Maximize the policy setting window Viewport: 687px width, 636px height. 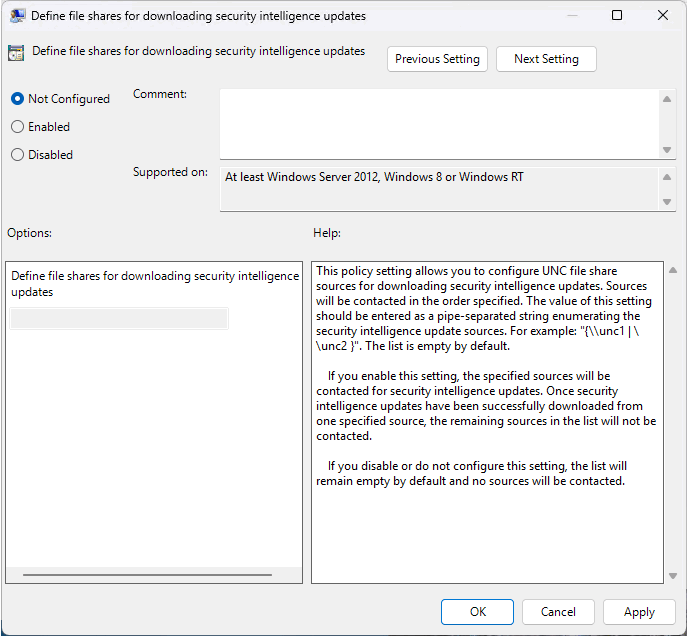617,16
